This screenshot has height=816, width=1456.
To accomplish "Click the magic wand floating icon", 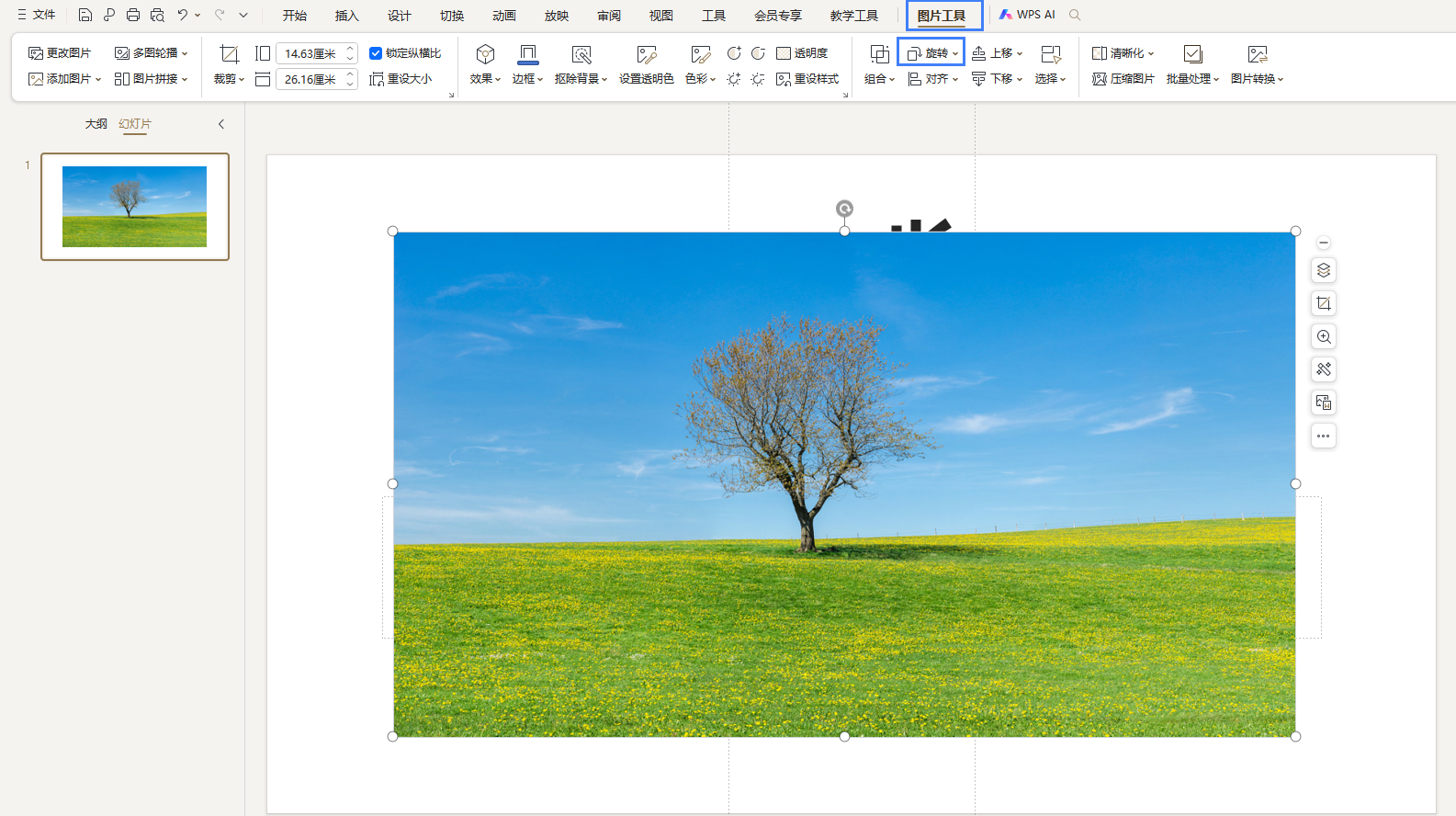I will click(x=1324, y=369).
